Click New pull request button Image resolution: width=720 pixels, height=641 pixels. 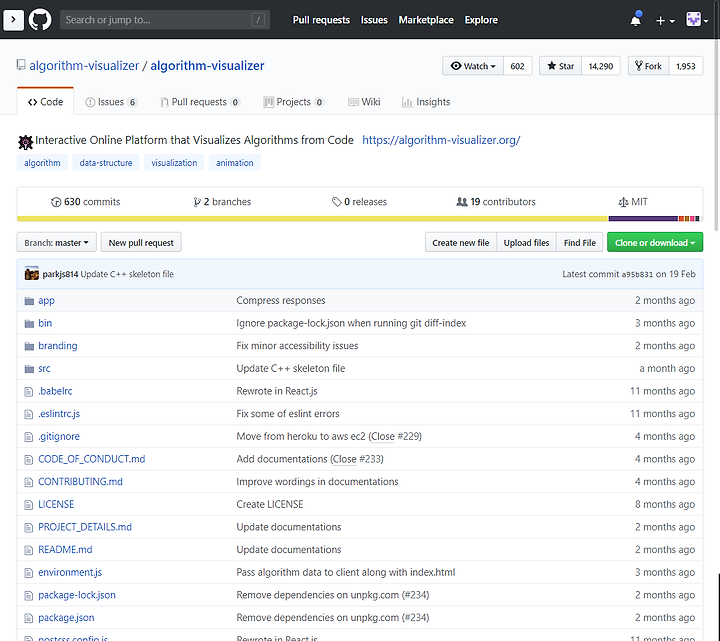[141, 242]
